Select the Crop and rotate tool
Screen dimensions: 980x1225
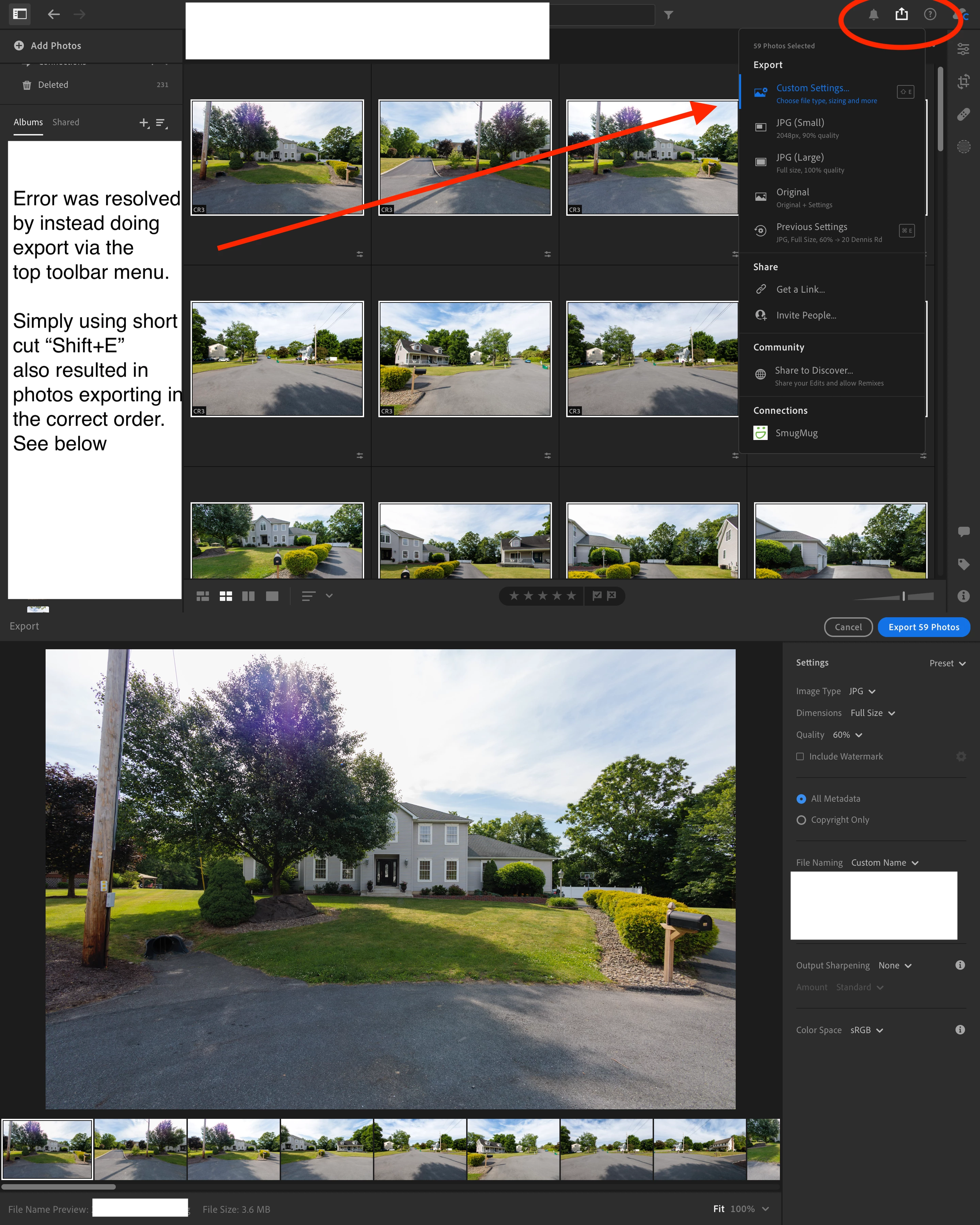coord(963,82)
